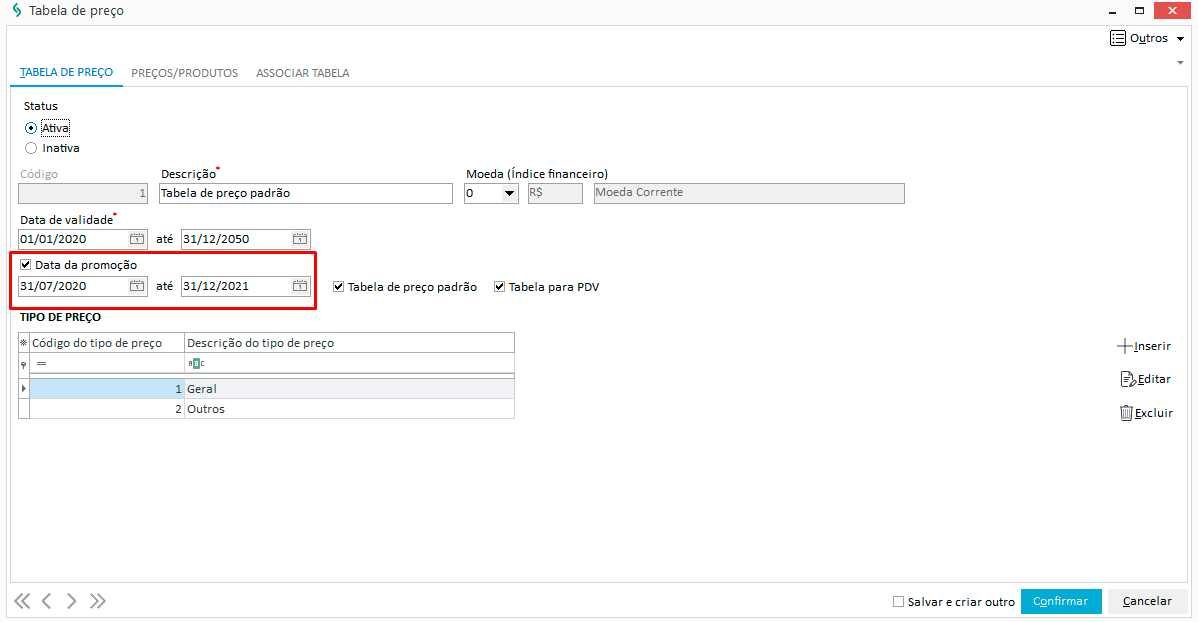
Task: Click the Descrição text field
Action: 306,193
